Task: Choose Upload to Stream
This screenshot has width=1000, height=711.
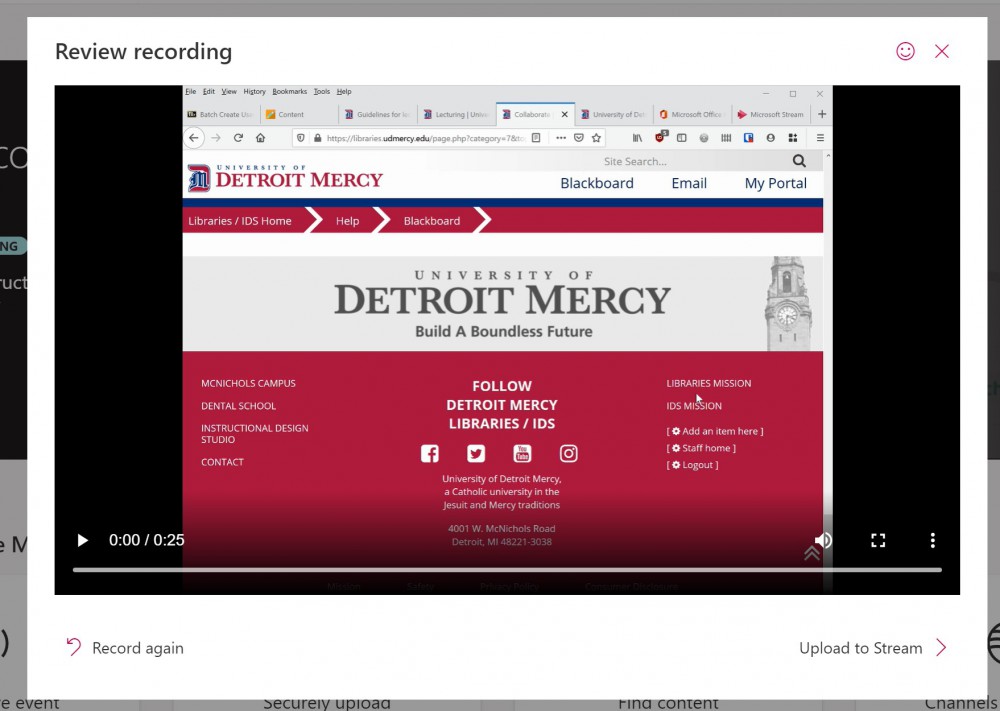Action: 862,648
